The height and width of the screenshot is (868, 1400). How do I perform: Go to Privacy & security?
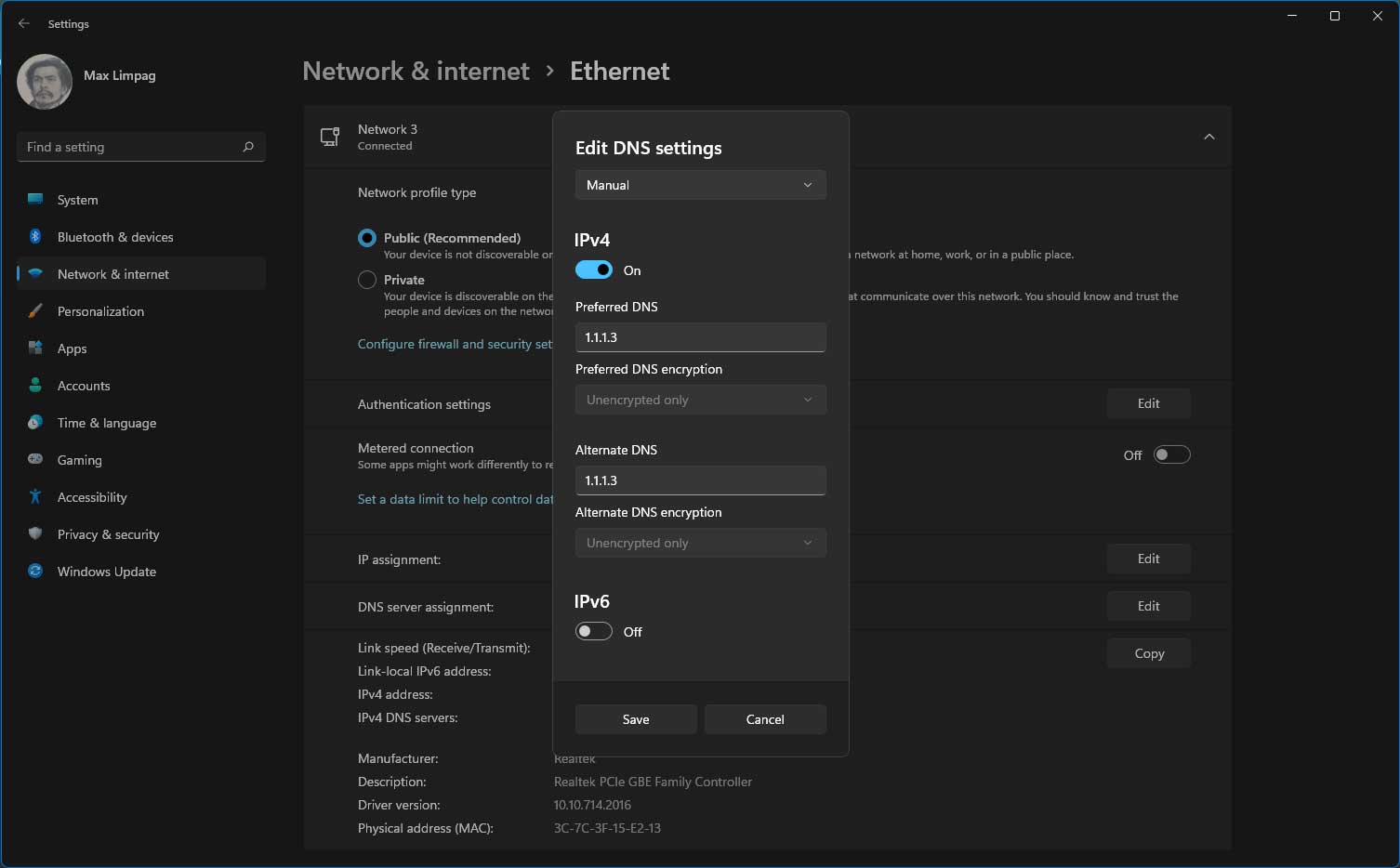point(141,534)
